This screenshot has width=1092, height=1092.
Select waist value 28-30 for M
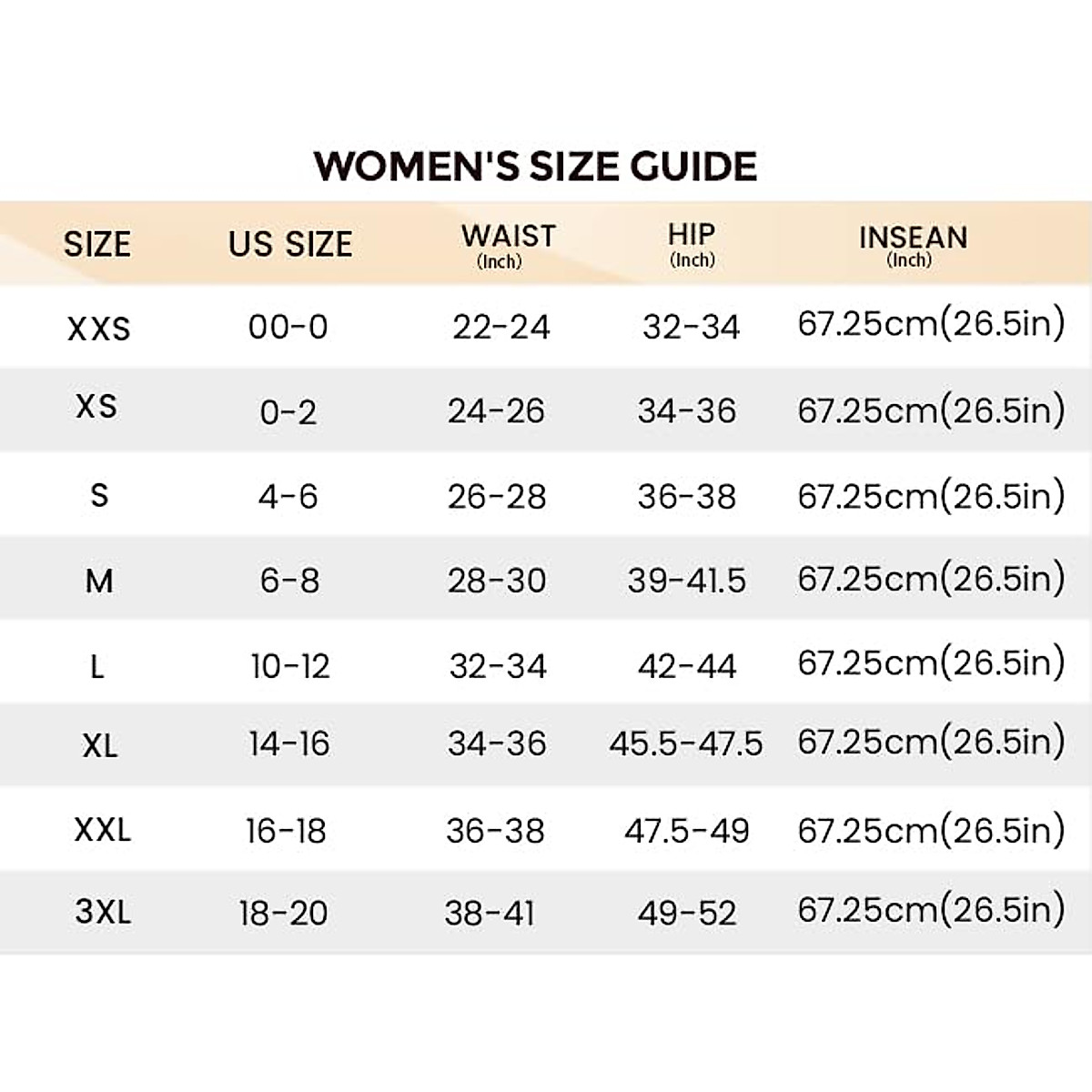point(497,581)
